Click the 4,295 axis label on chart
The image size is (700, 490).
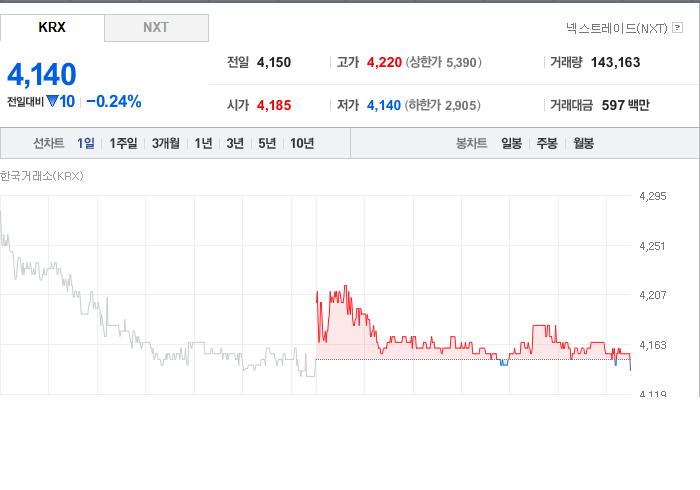click(653, 196)
